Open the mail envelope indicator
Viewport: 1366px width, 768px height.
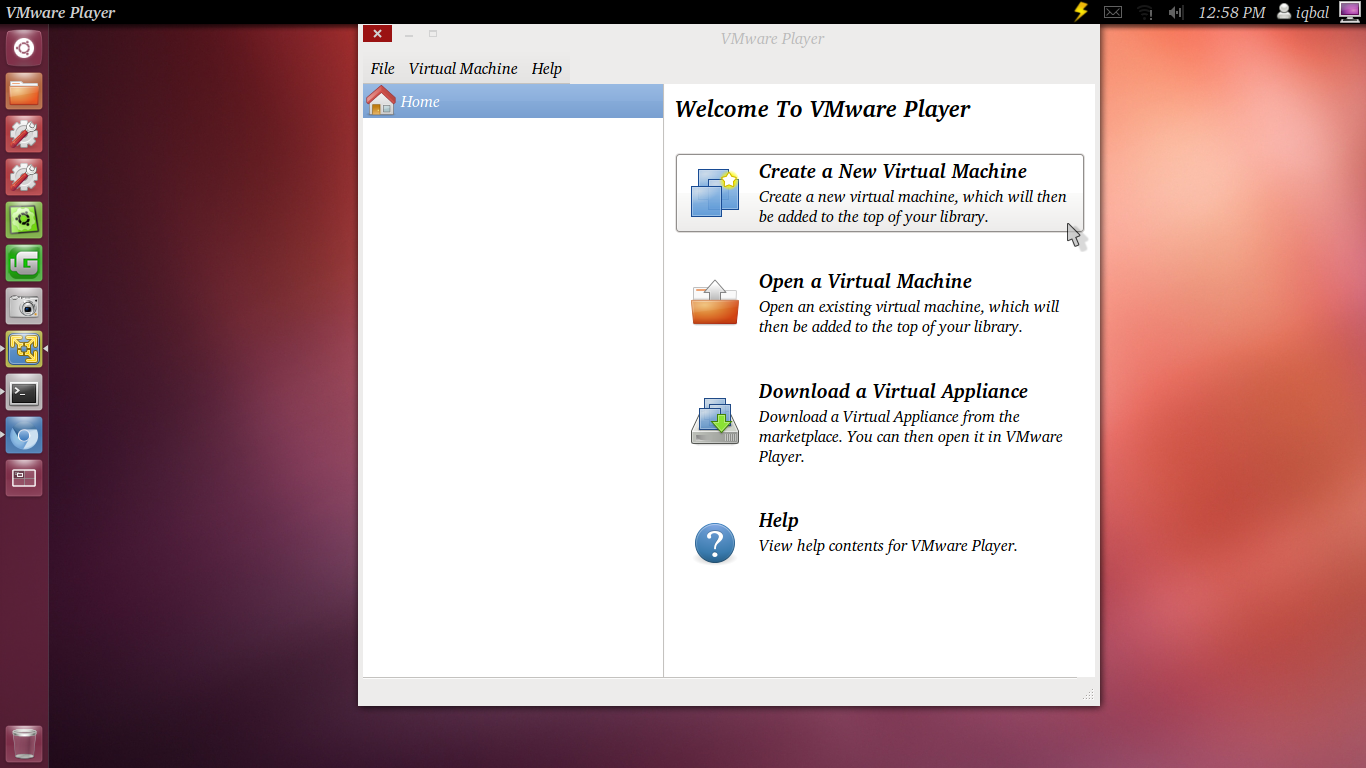click(x=1113, y=12)
